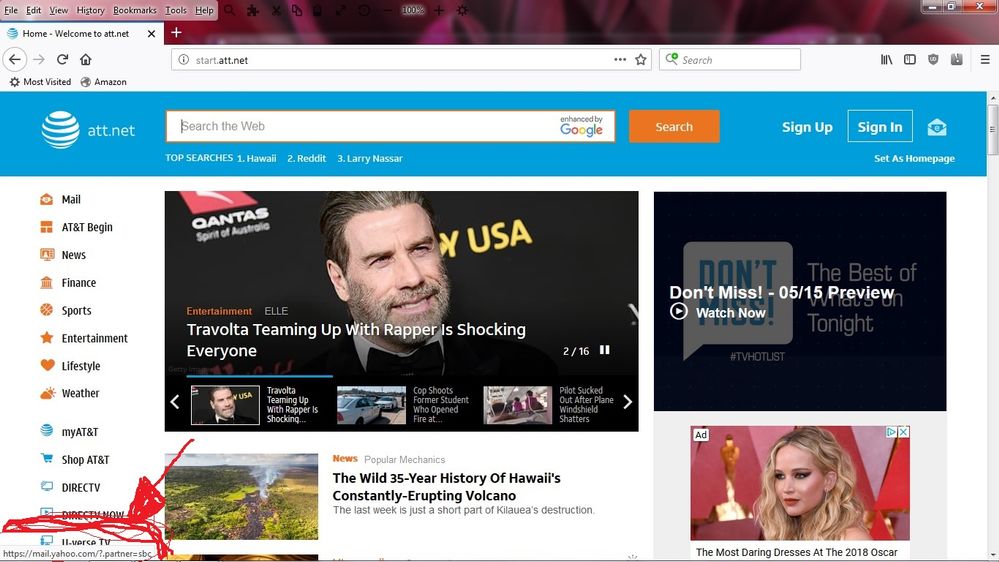Viewport: 999px width, 562px height.
Task: Click the title bar copy icon
Action: click(x=297, y=10)
